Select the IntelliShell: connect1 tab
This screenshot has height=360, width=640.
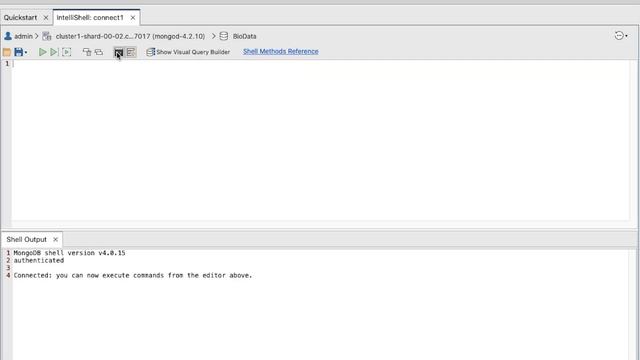point(90,18)
